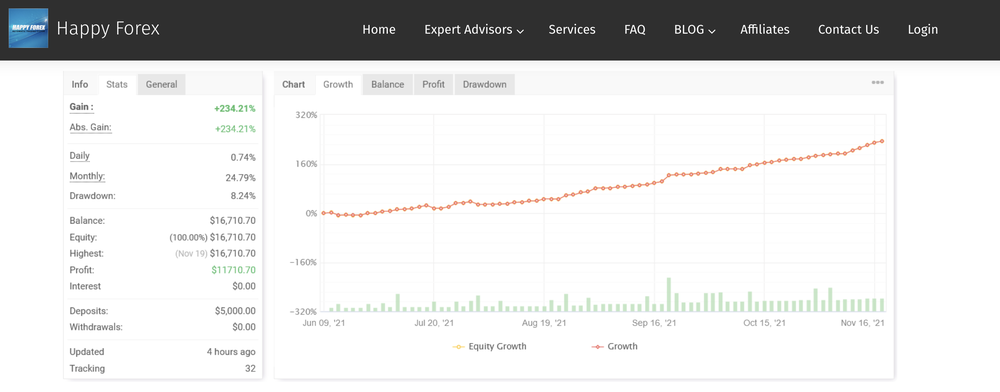
Task: Switch to the General tab
Action: click(161, 84)
